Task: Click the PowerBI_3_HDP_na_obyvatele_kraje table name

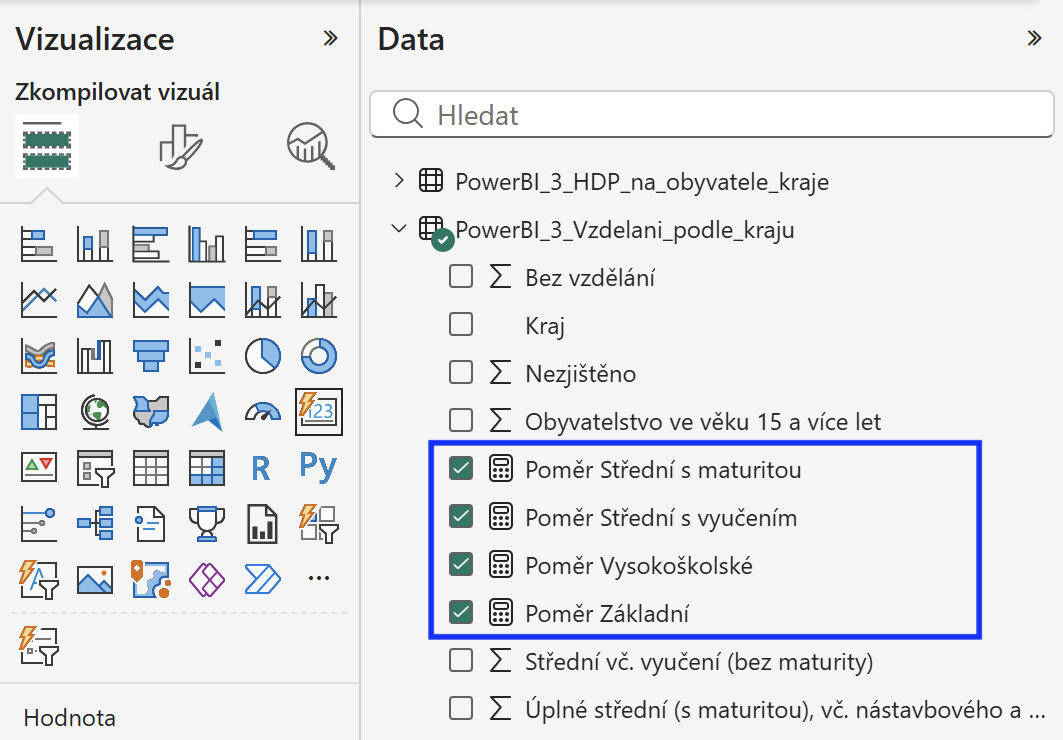Action: (x=642, y=182)
